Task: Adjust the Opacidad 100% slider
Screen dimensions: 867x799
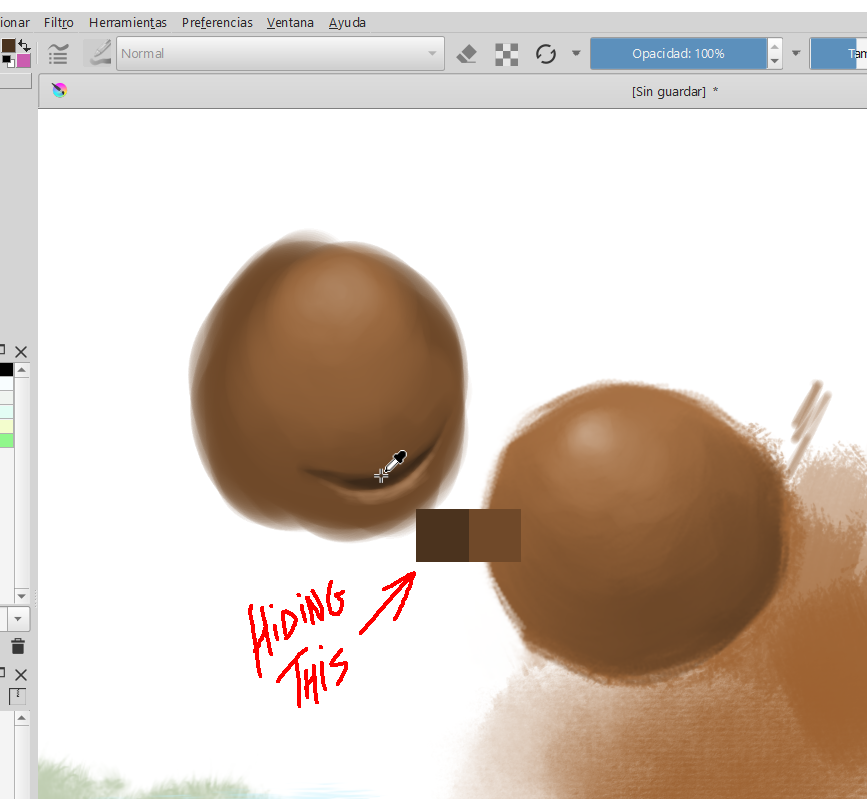Action: tap(678, 54)
